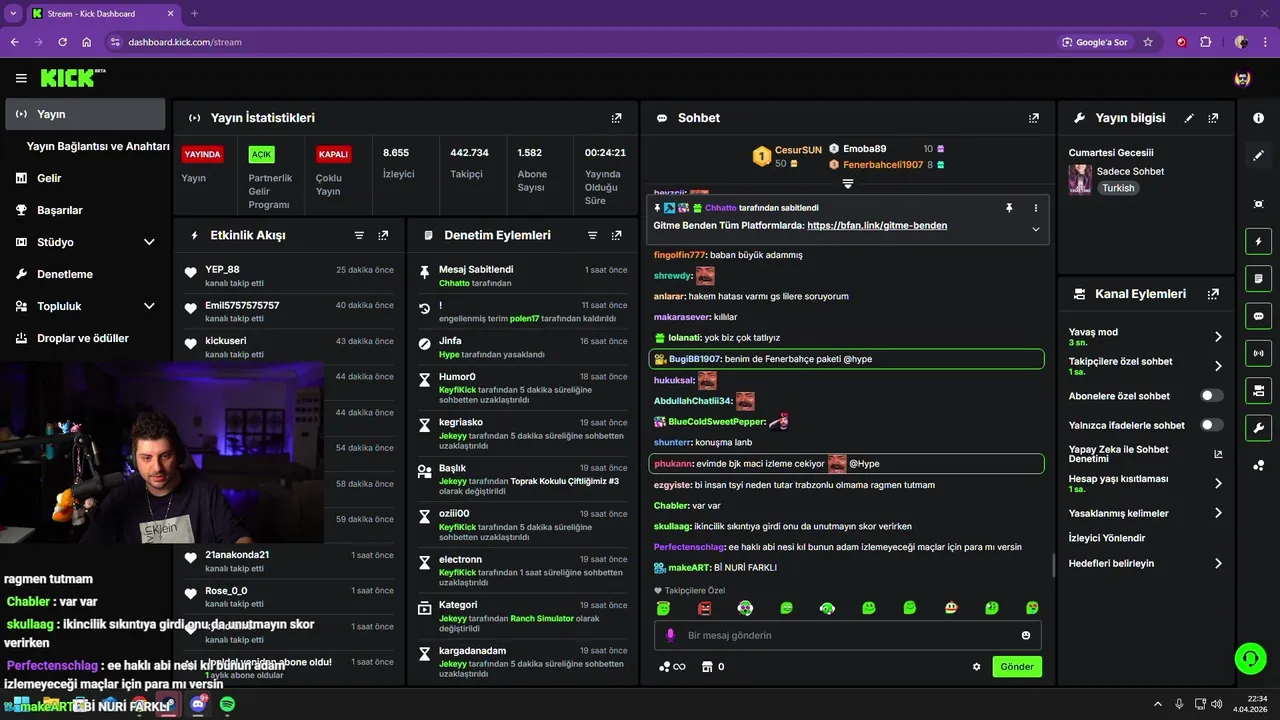Image resolution: width=1280 pixels, height=720 pixels.
Task: Open Spotify from the taskbar
Action: [x=227, y=705]
